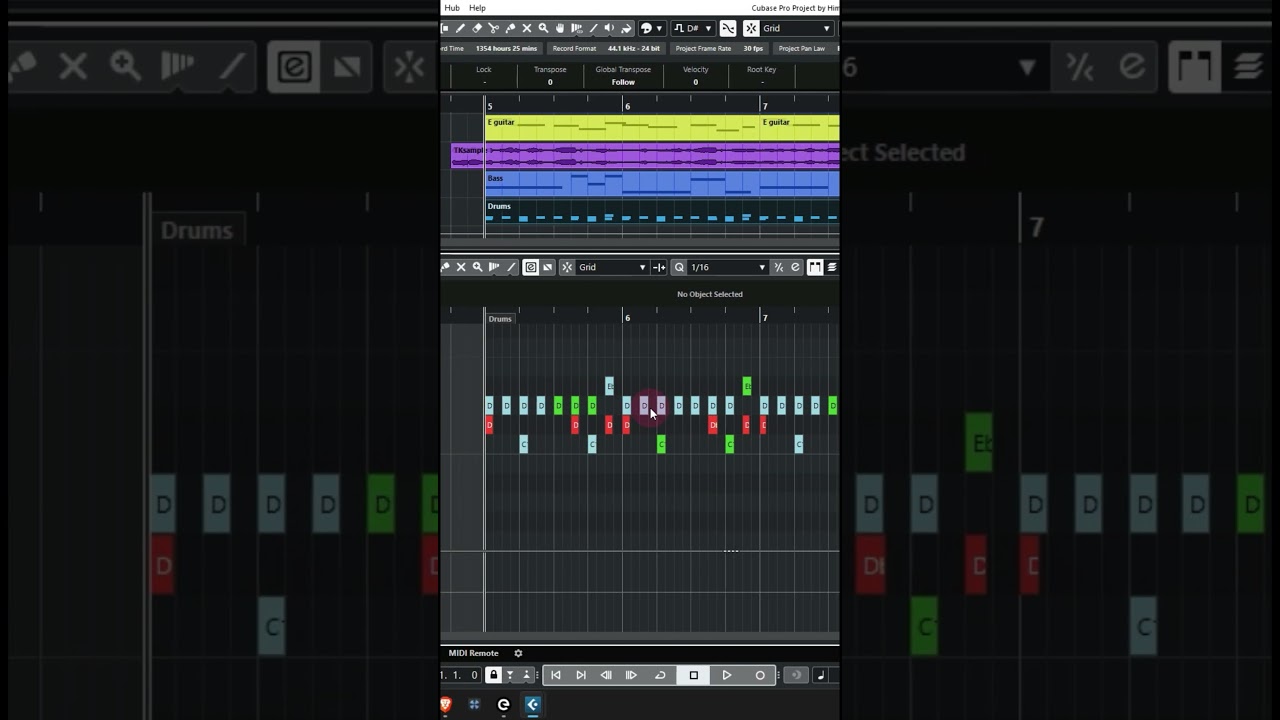Image resolution: width=1280 pixels, height=720 pixels.
Task: Open the four-square app icon in taskbar
Action: click(x=474, y=704)
